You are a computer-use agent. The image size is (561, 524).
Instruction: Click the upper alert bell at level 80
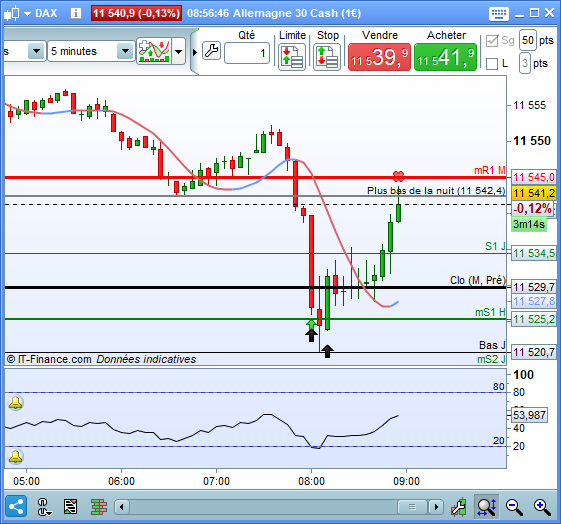click(x=16, y=403)
